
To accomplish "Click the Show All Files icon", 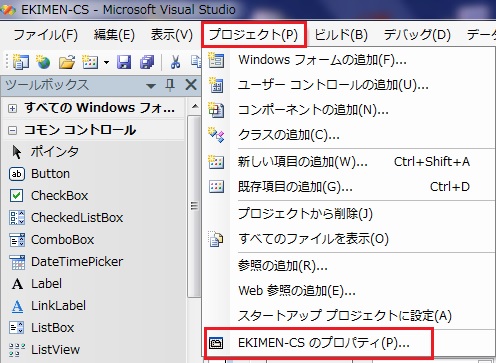I will coord(216,239).
